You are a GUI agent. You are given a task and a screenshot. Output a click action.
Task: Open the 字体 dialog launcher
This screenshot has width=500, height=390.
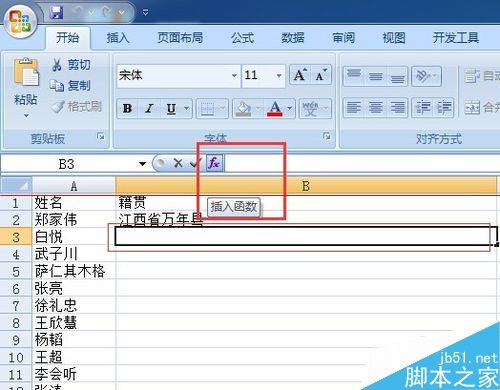pyautogui.click(x=327, y=136)
